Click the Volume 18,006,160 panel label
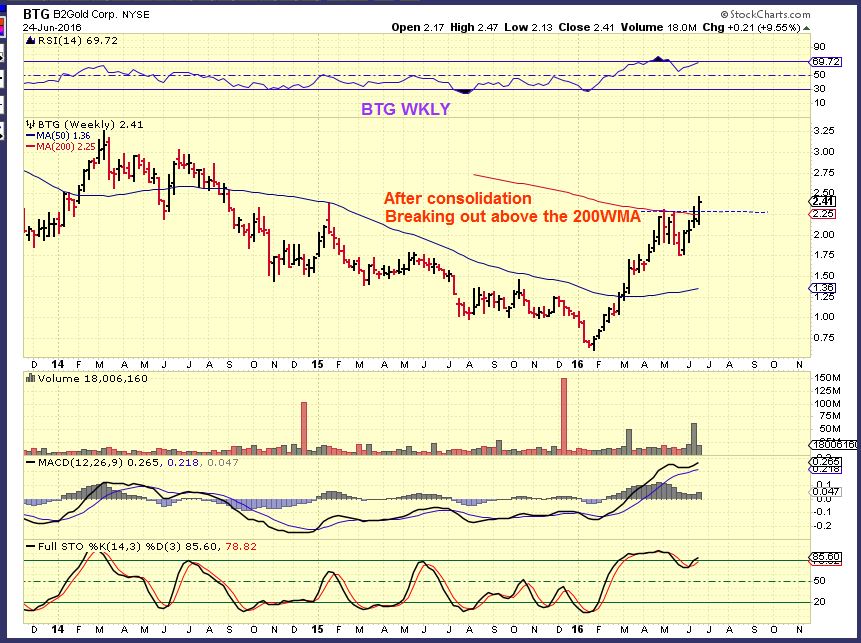 [x=92, y=378]
